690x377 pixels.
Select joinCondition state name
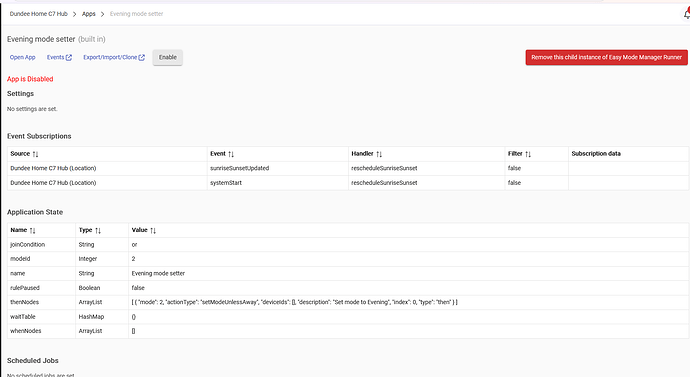click(x=27, y=245)
